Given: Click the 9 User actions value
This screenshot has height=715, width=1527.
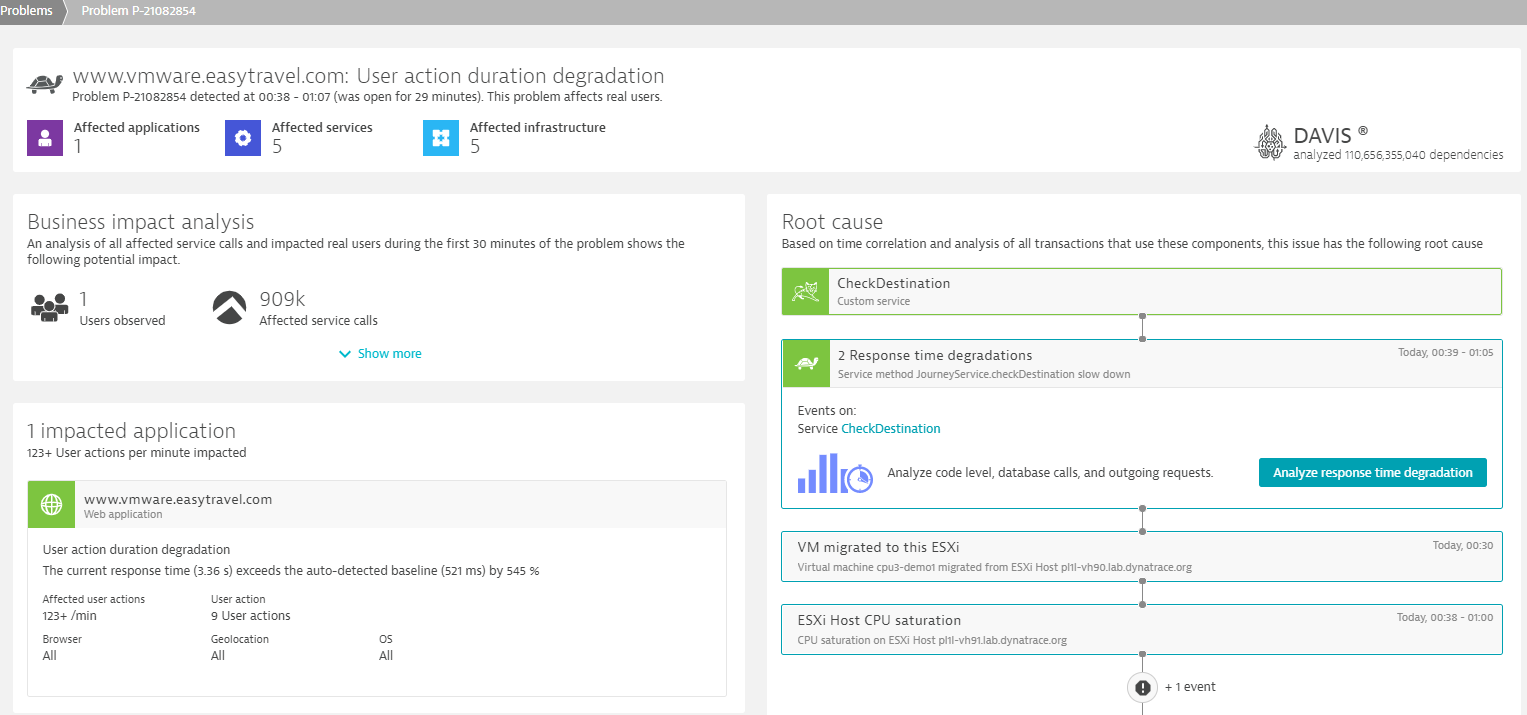Looking at the screenshot, I should 251,616.
